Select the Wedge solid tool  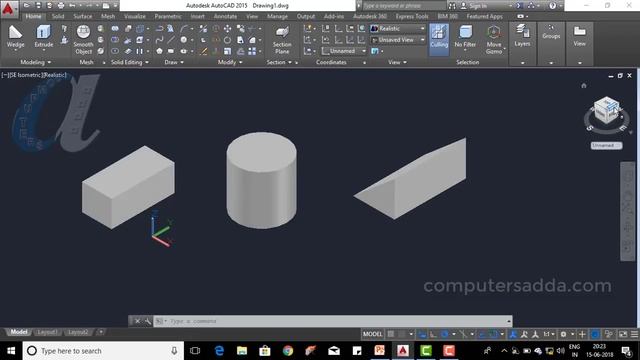point(16,37)
